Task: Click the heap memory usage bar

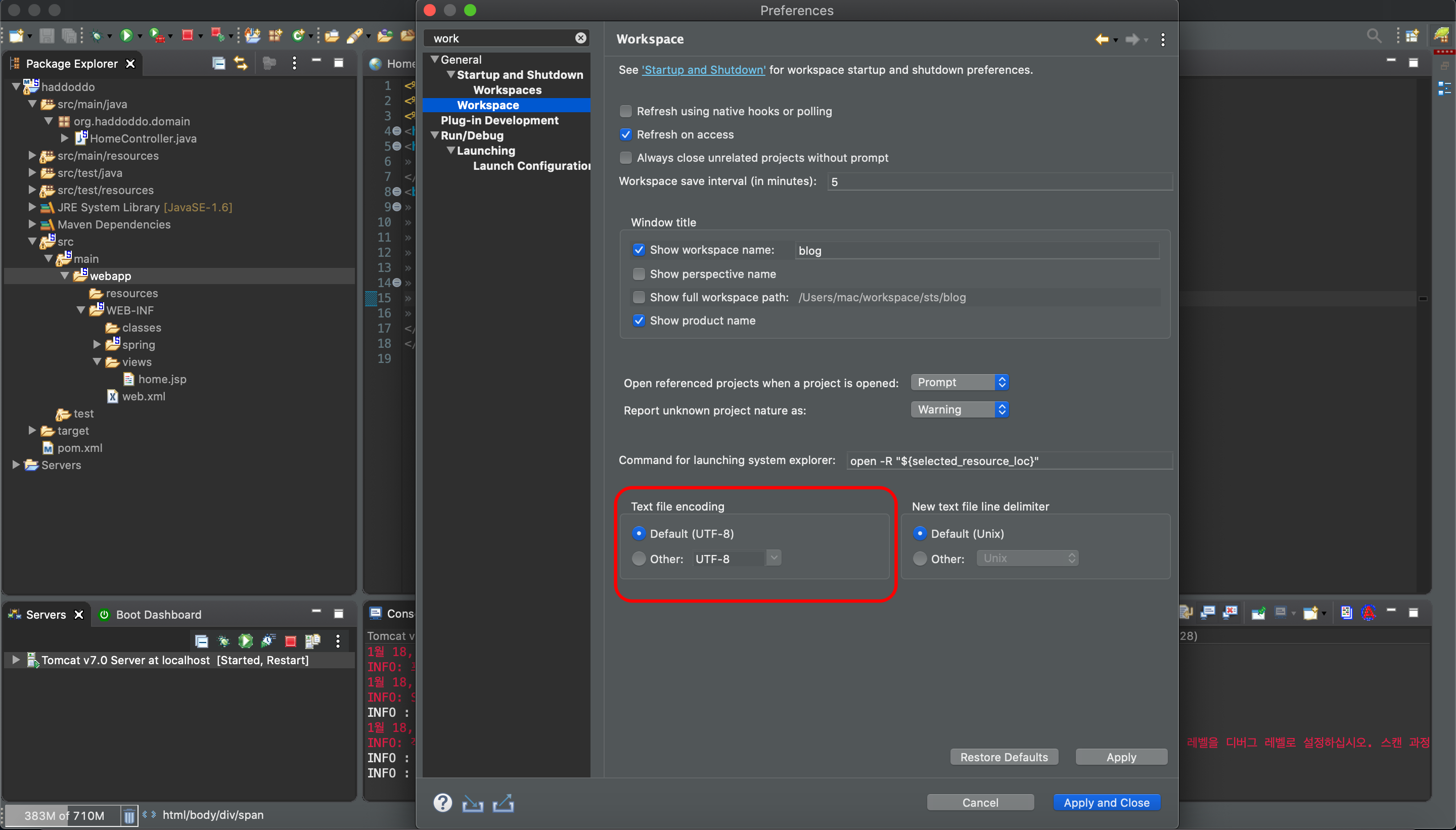Action: [x=64, y=815]
